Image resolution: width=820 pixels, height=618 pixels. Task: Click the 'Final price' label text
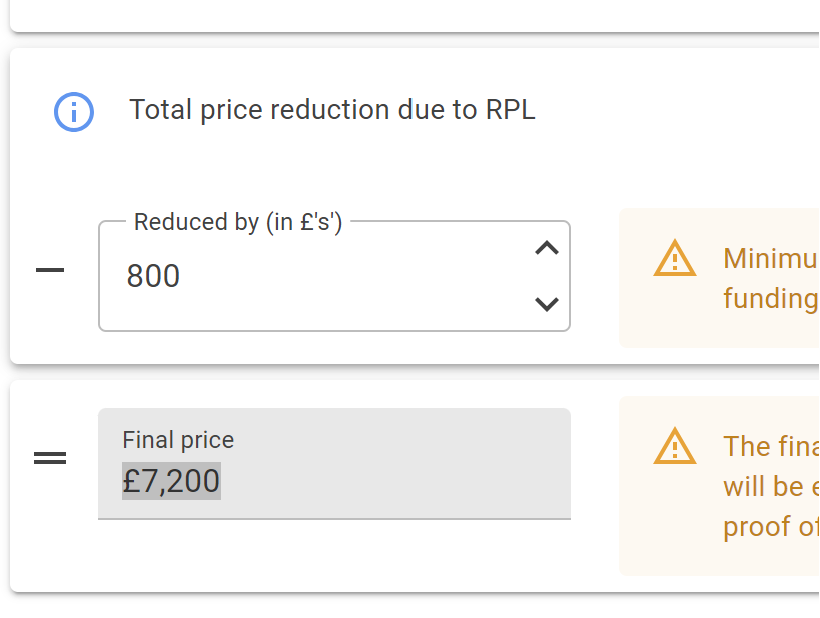pos(178,440)
